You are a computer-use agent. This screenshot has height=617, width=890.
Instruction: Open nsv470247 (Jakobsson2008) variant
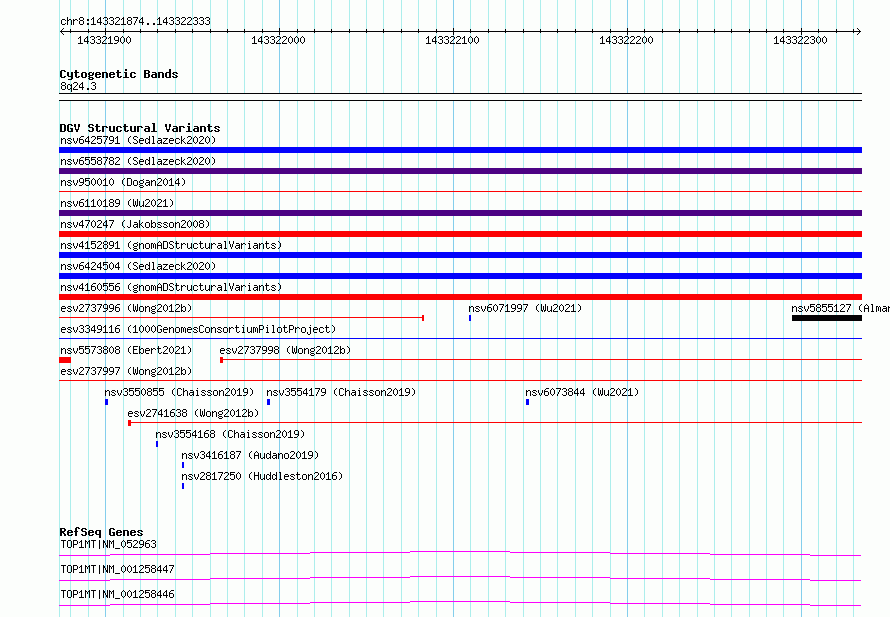[135, 224]
